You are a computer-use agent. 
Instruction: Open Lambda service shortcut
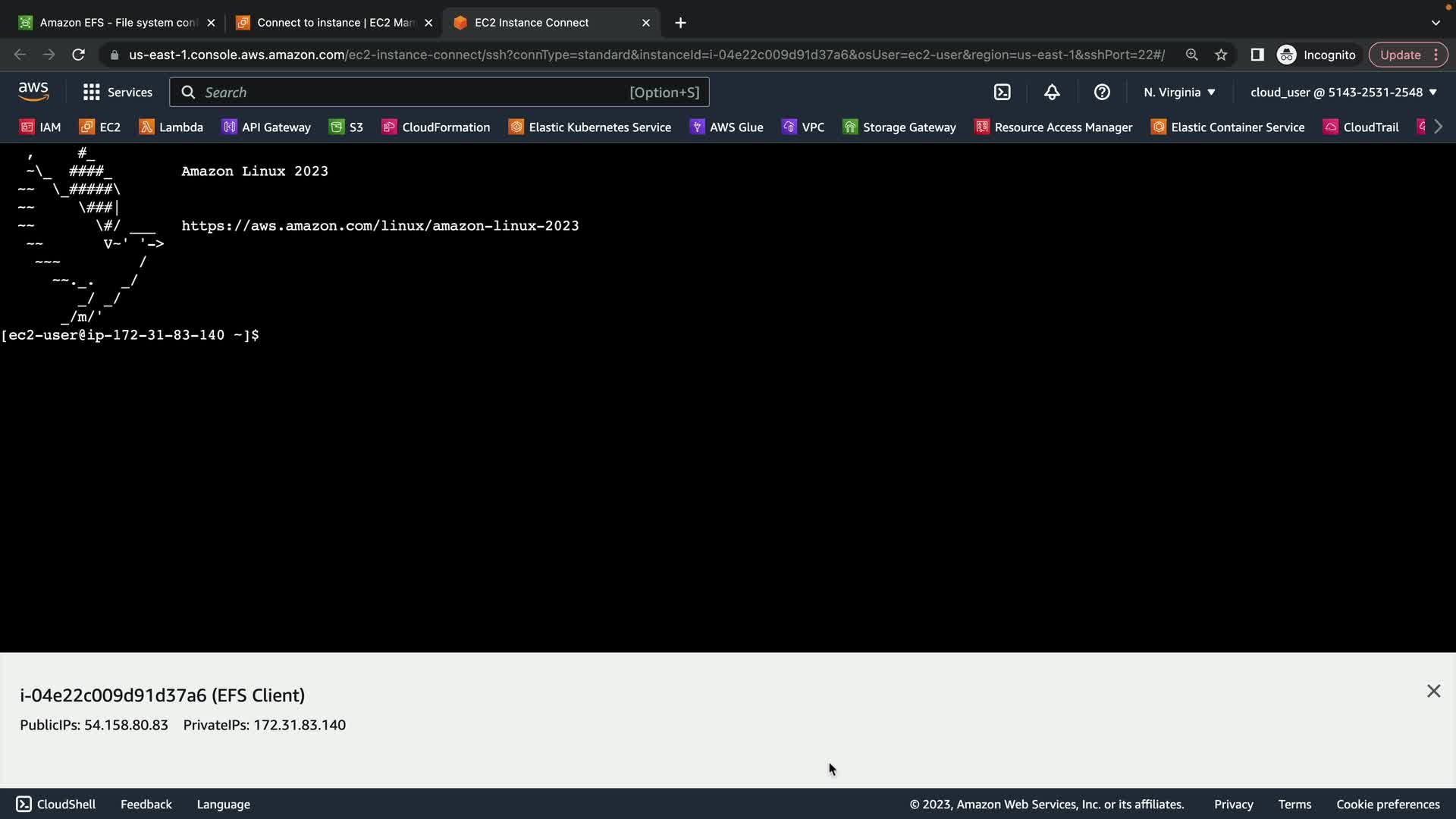[x=171, y=127]
